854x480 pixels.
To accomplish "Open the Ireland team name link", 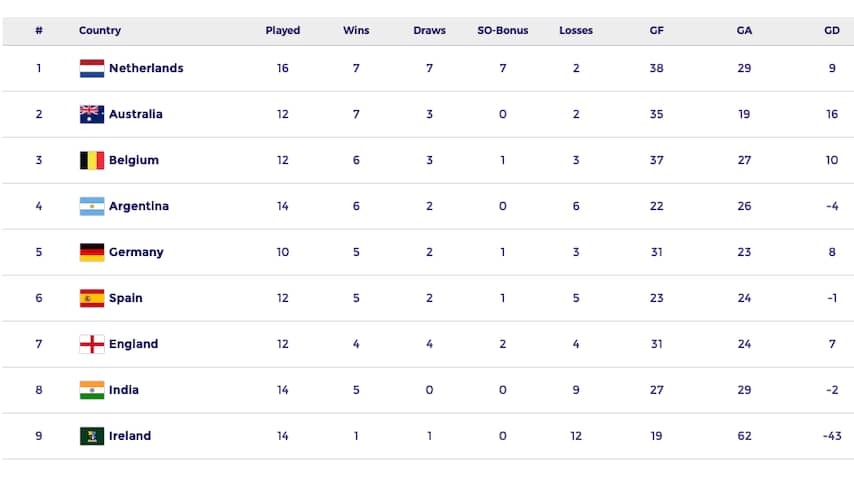I will (x=130, y=436).
